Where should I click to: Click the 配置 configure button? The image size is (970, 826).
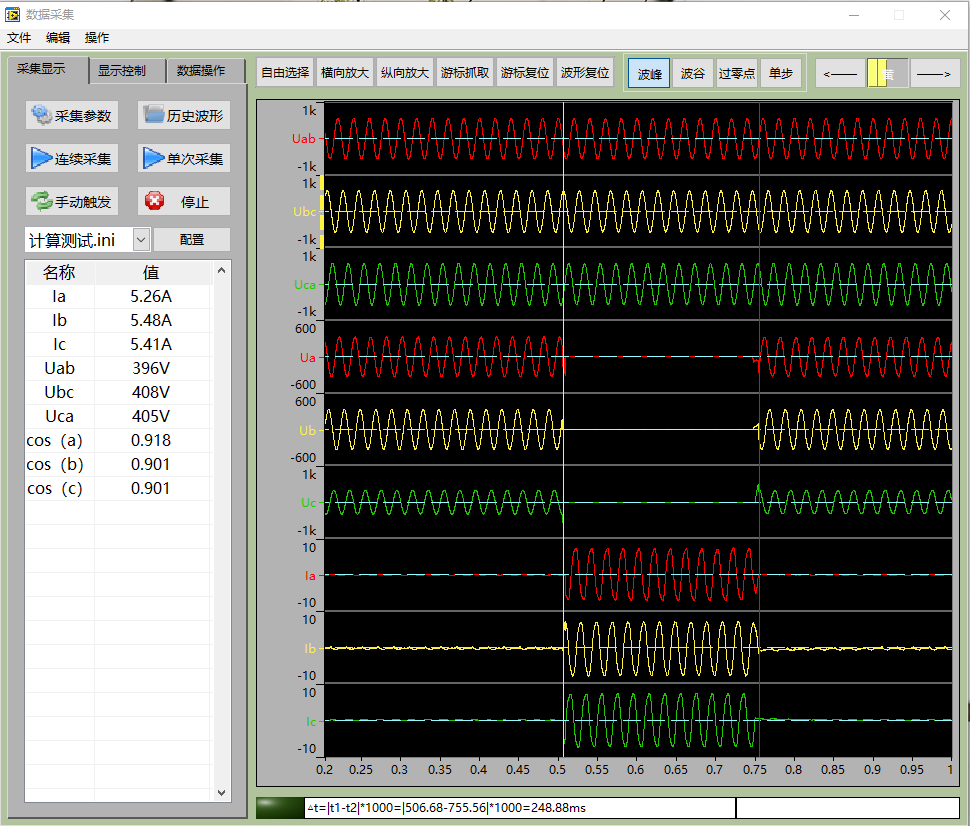[x=191, y=240]
